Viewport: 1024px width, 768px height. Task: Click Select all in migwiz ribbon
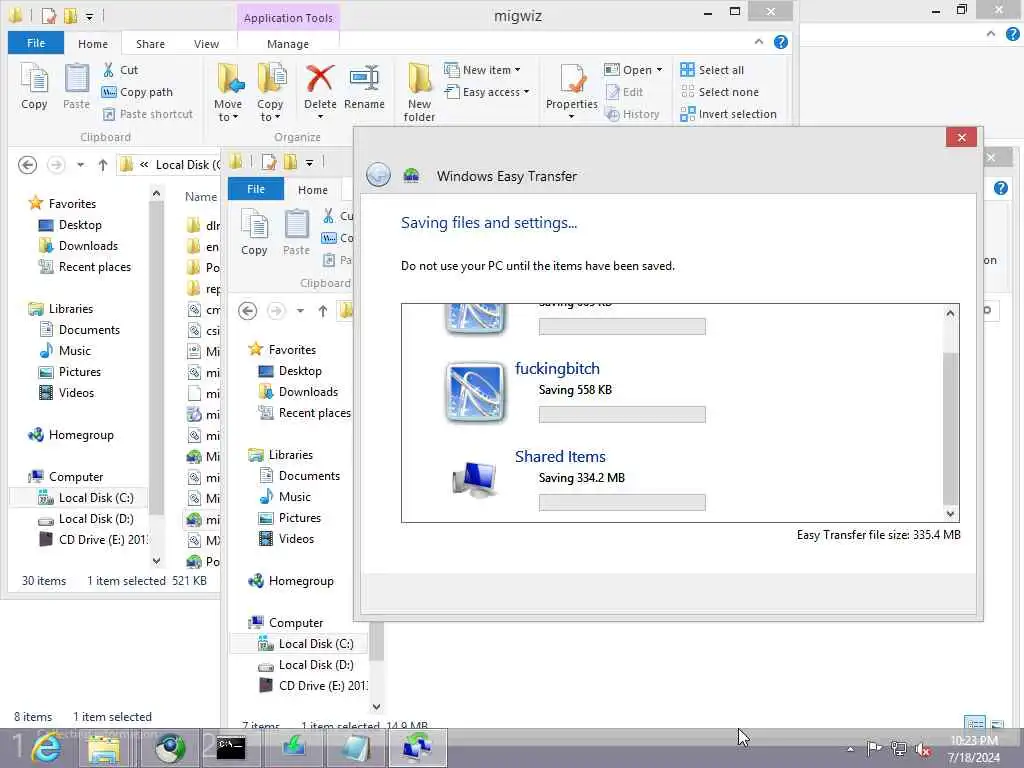pos(712,70)
